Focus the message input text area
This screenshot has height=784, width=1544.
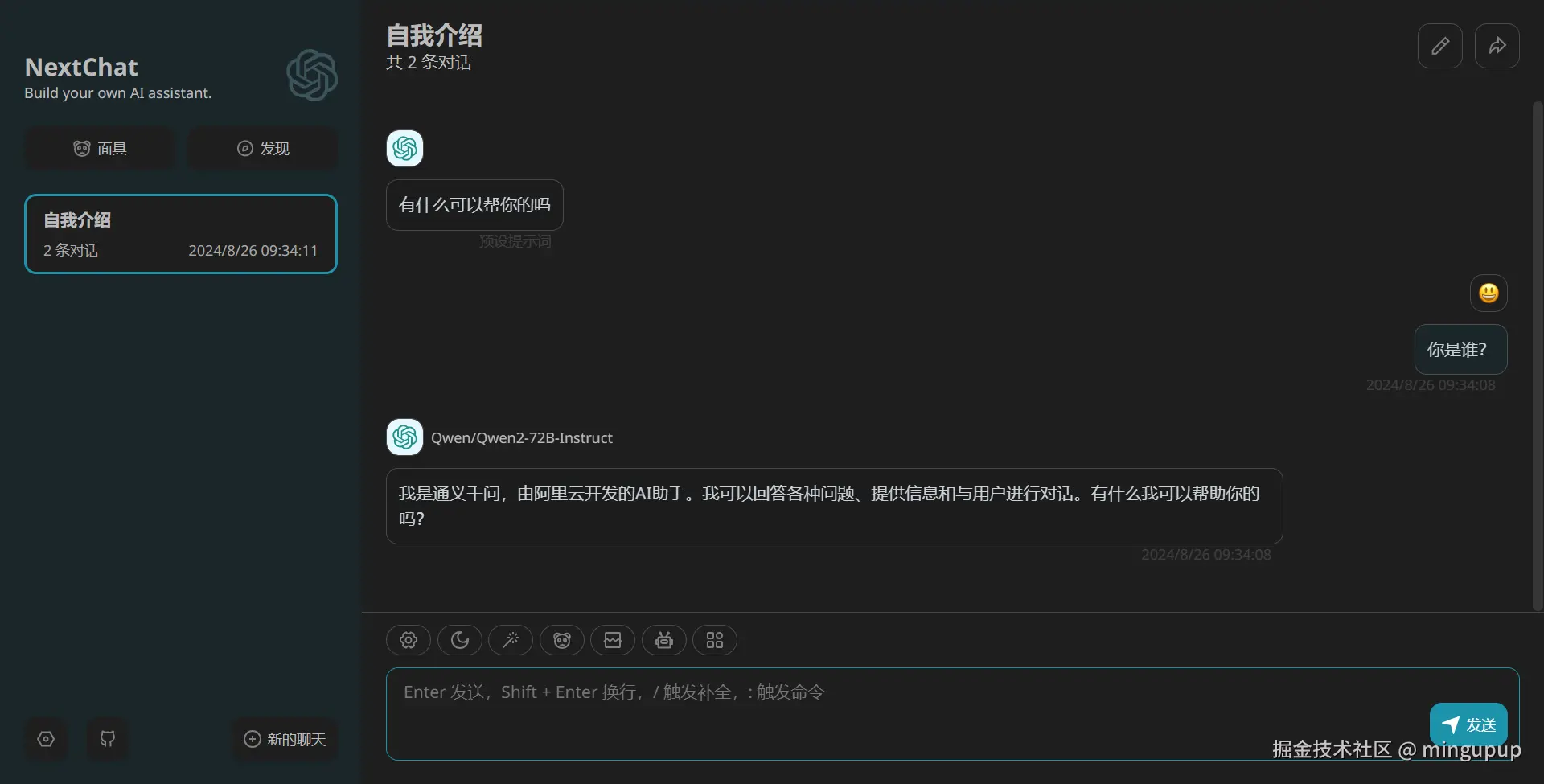(x=952, y=714)
